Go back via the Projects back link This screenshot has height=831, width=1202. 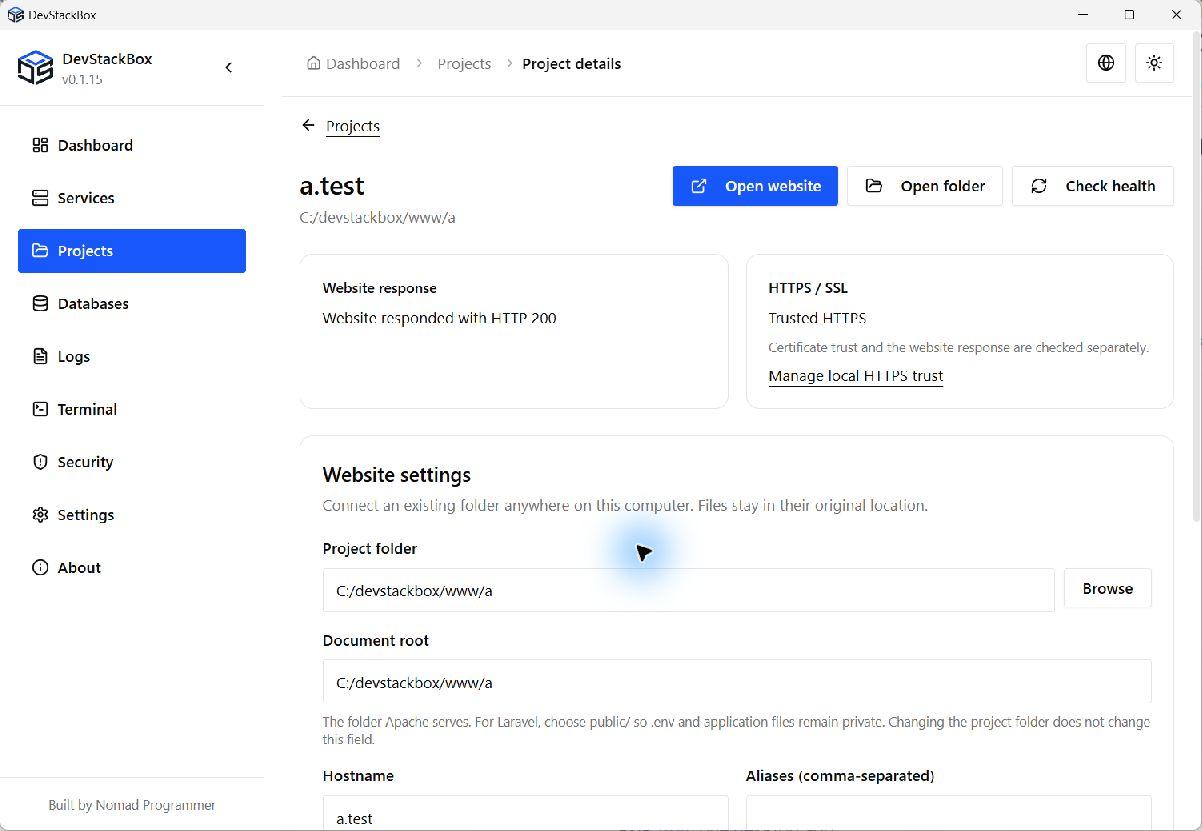pos(353,126)
